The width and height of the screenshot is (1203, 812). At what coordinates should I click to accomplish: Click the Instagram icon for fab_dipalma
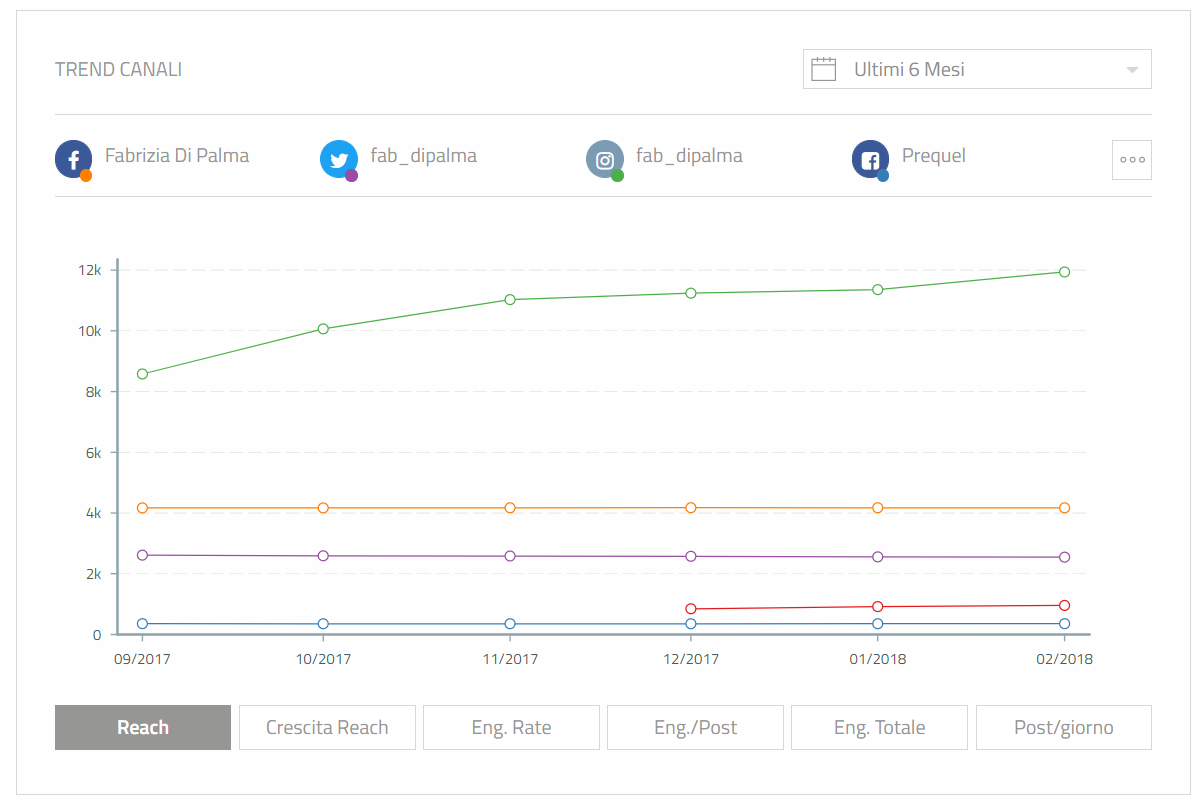(x=604, y=159)
